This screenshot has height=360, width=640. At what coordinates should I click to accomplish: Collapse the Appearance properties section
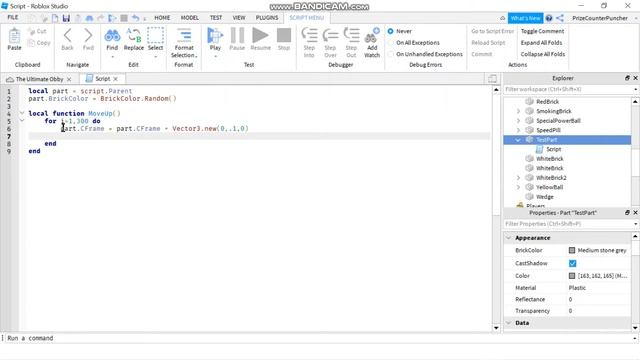click(509, 238)
